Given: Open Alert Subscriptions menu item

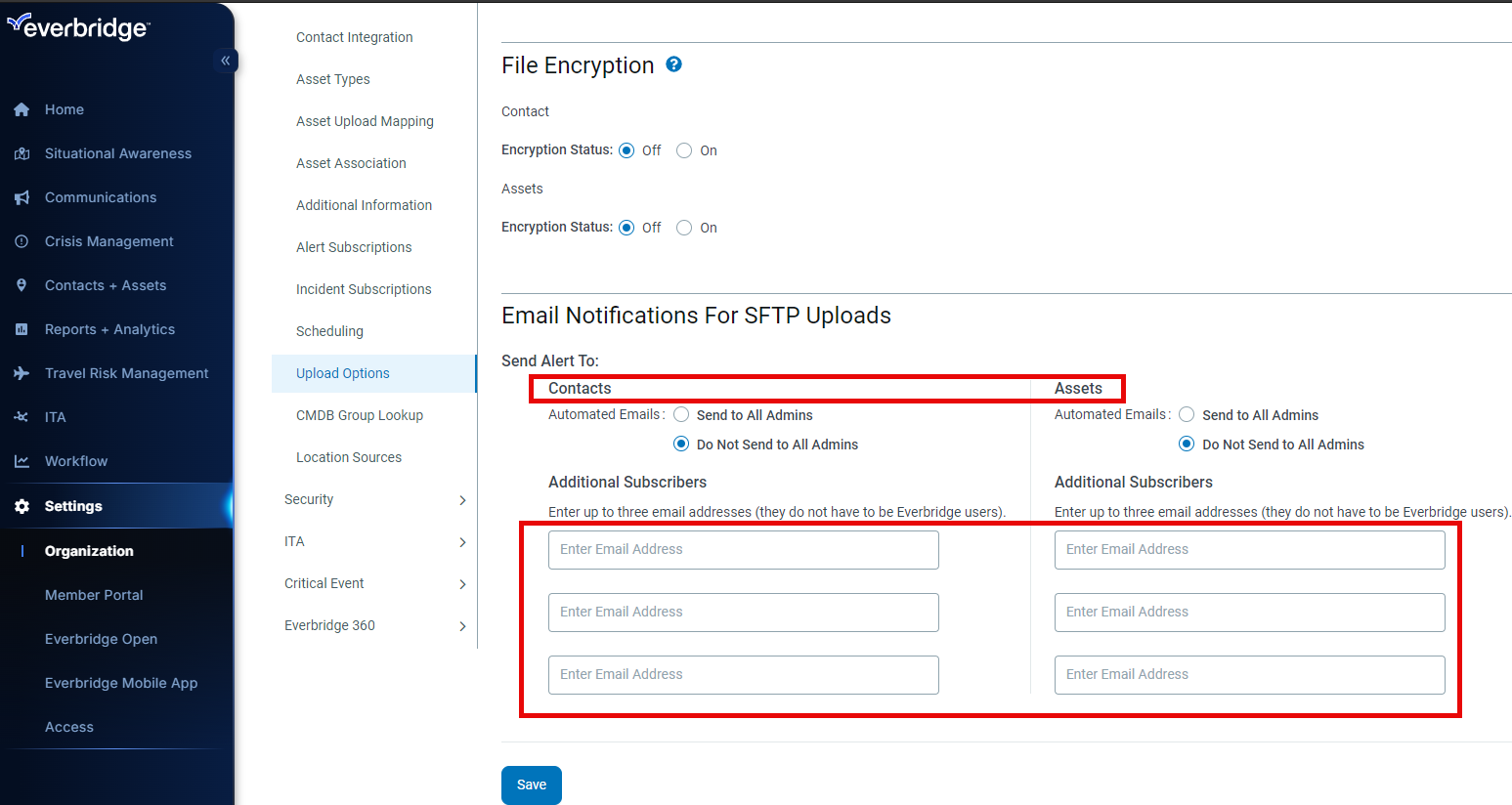Looking at the screenshot, I should coord(354,247).
